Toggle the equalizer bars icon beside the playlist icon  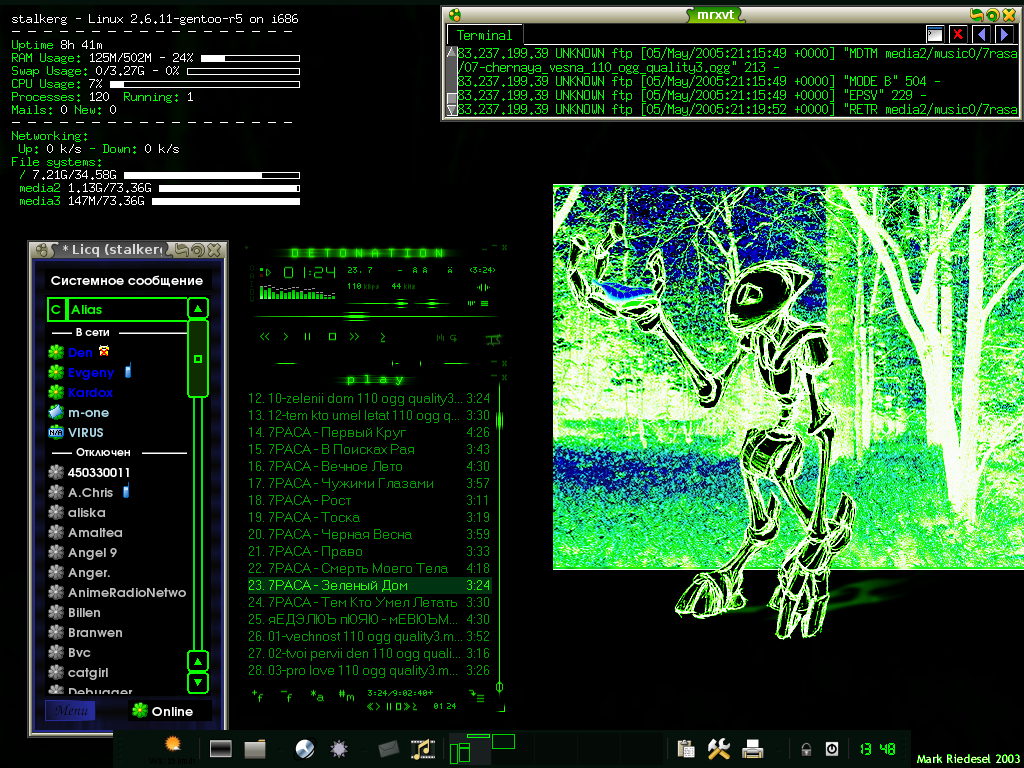472,303
